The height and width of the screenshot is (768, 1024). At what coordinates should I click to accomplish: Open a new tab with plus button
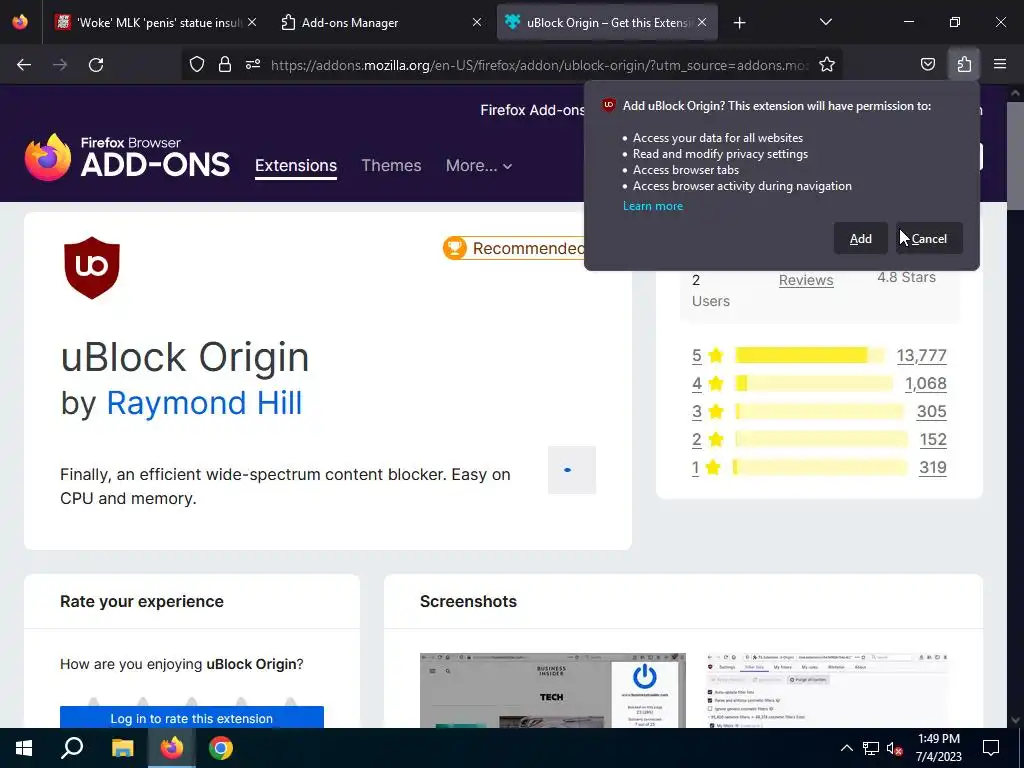tap(739, 23)
